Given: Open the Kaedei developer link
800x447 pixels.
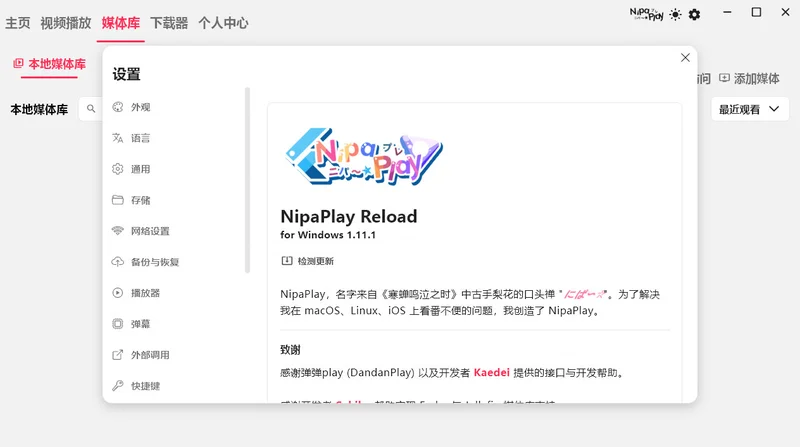Looking at the screenshot, I should (x=491, y=372).
